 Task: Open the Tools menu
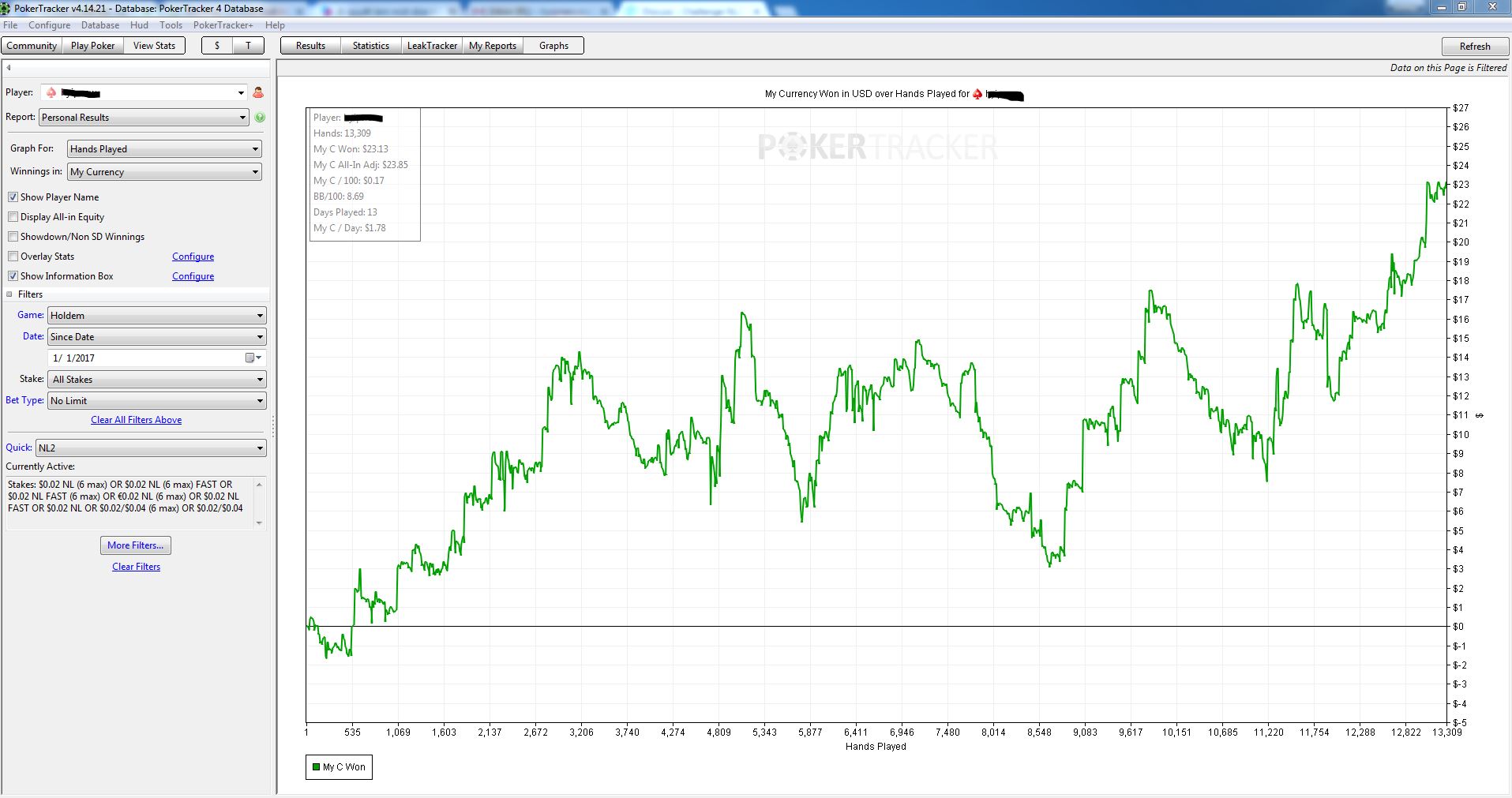(171, 25)
